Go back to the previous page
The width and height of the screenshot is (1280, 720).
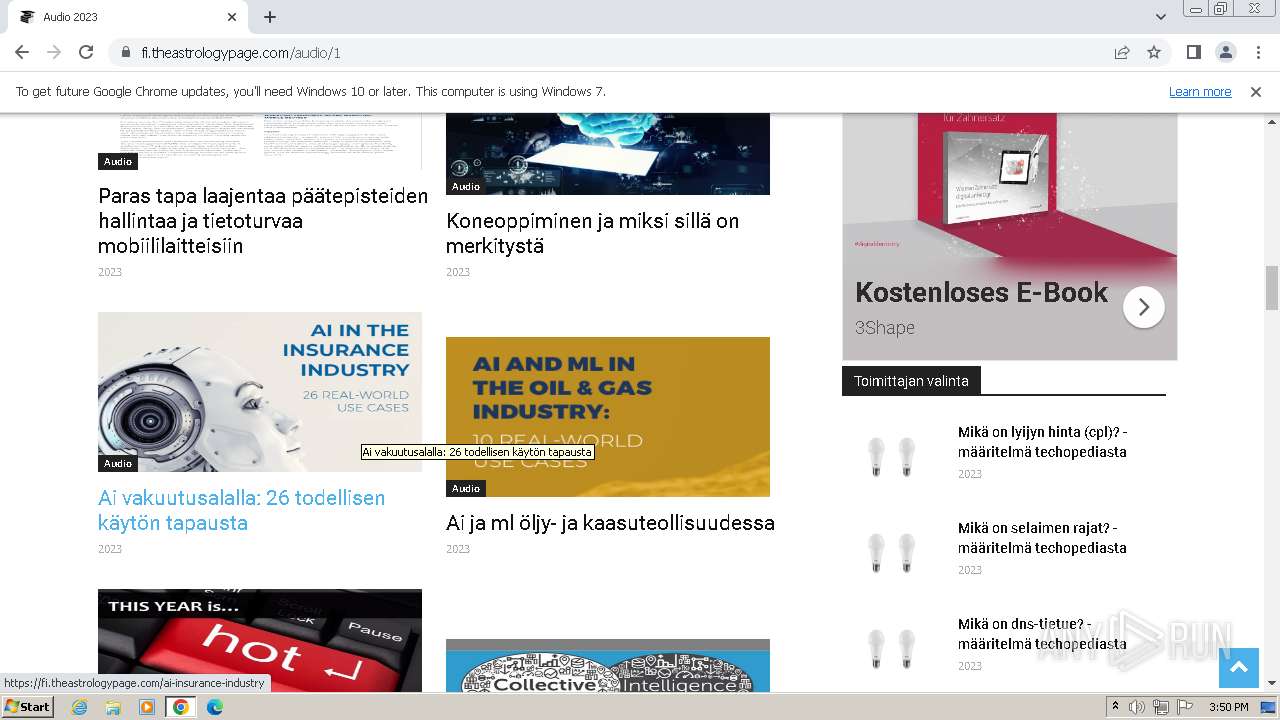click(x=22, y=52)
